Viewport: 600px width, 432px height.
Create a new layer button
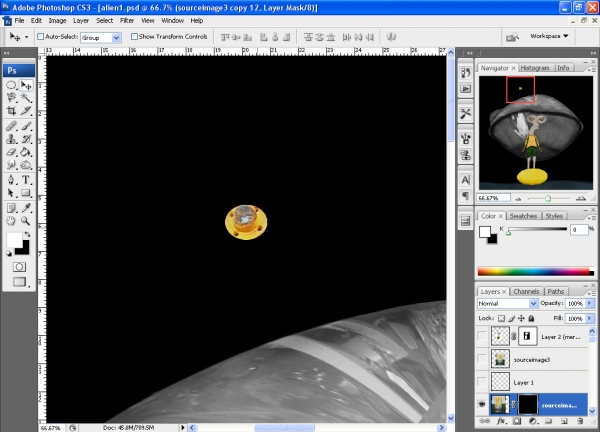pyautogui.click(x=564, y=421)
